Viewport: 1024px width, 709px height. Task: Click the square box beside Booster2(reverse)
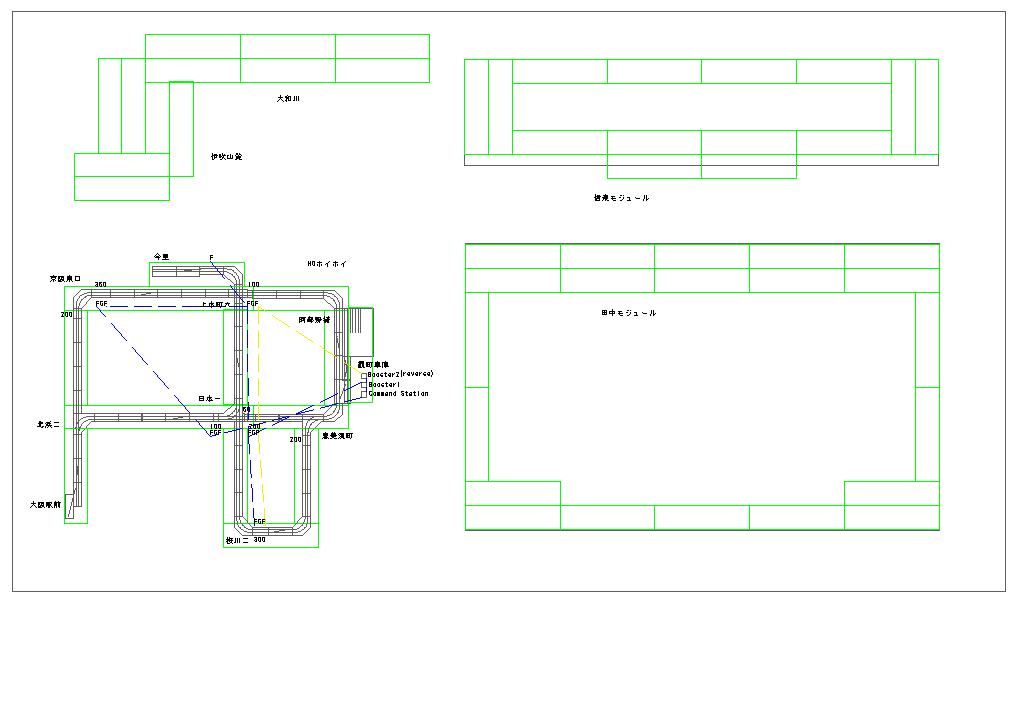(x=364, y=375)
